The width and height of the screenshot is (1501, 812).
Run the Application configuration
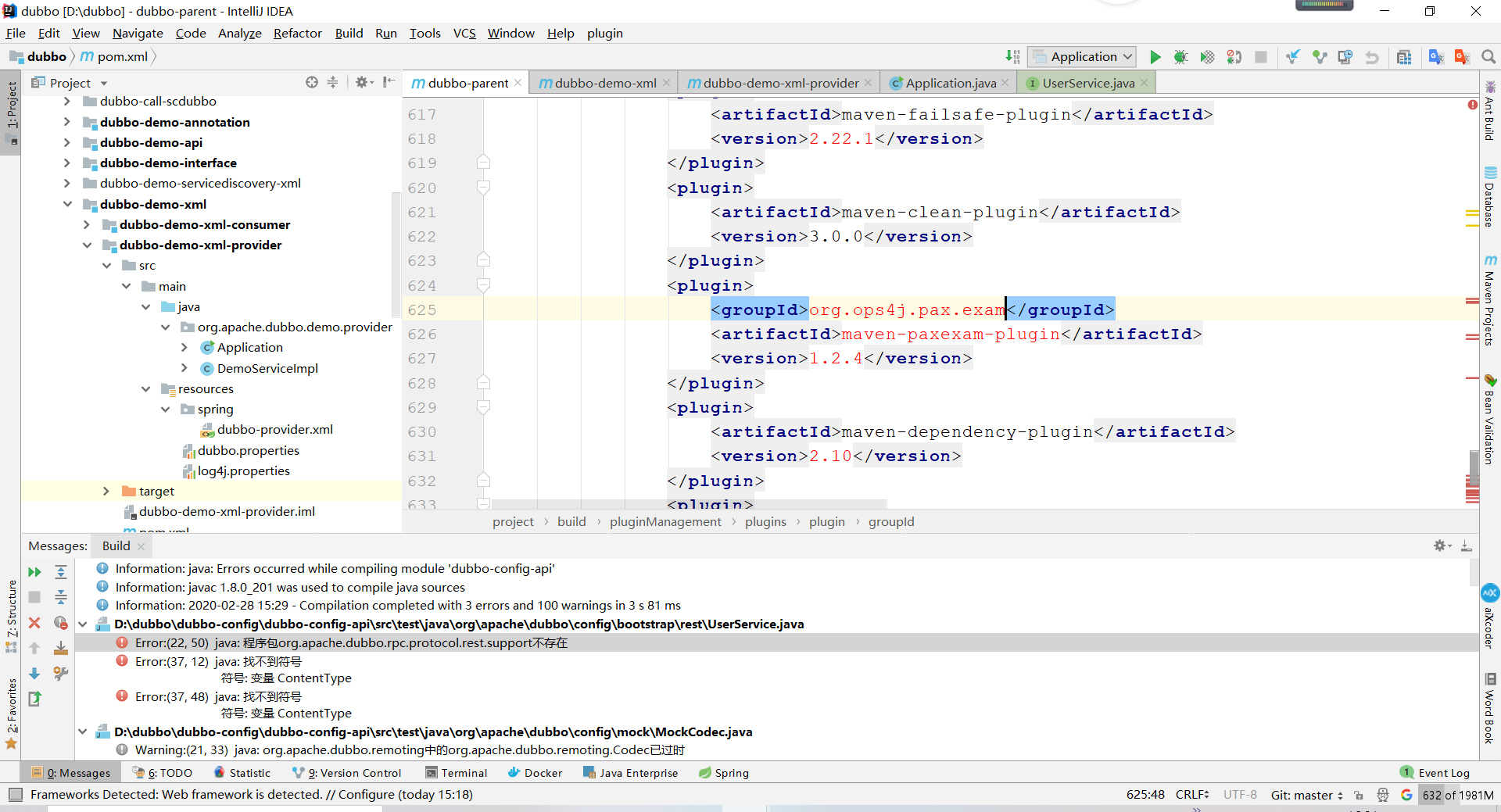[1155, 57]
